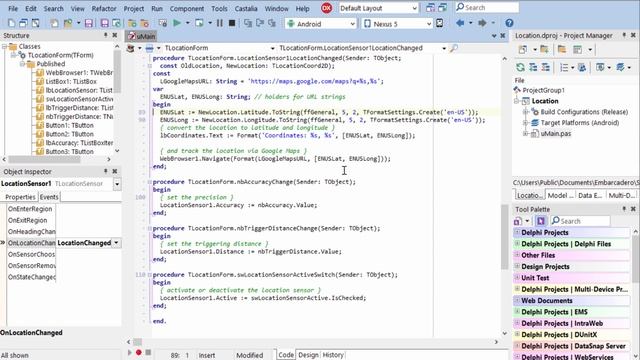
Task: Expand the Web Documents palette category
Action: point(517,300)
